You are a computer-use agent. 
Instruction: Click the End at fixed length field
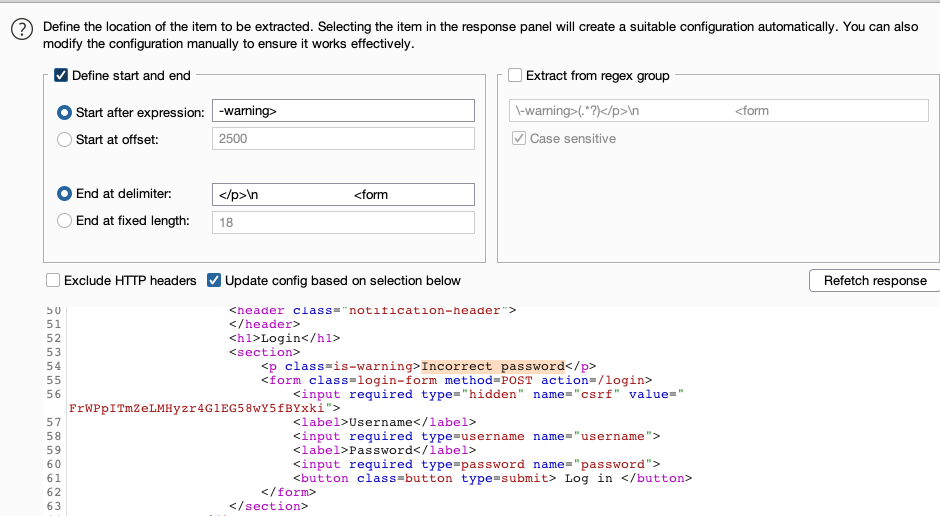342,222
